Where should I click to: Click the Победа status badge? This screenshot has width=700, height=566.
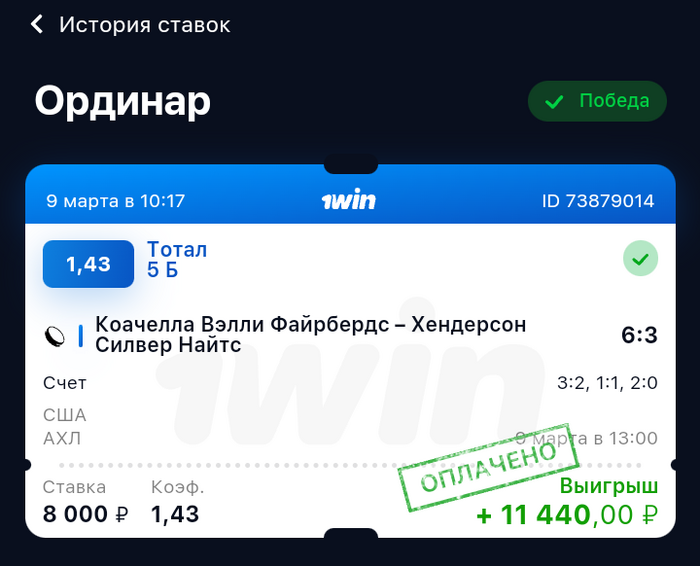click(597, 101)
